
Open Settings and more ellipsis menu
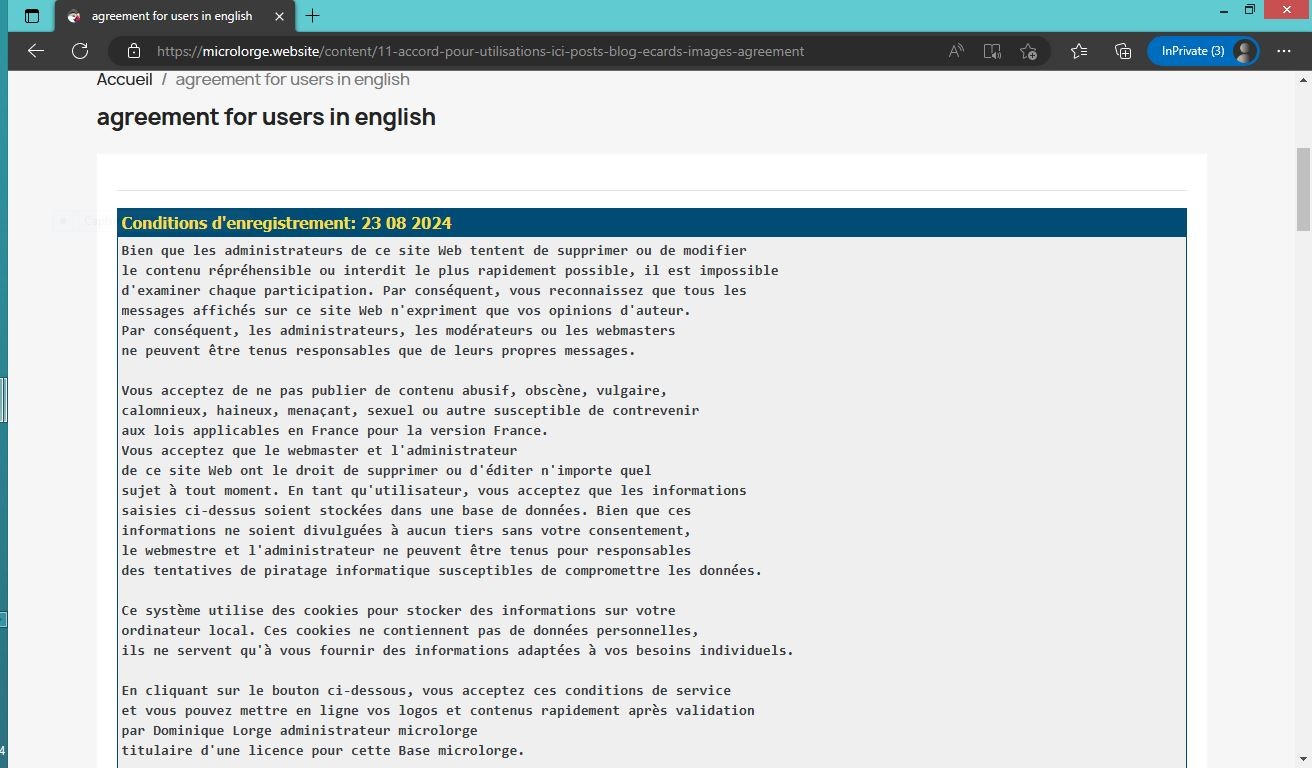pyautogui.click(x=1284, y=51)
